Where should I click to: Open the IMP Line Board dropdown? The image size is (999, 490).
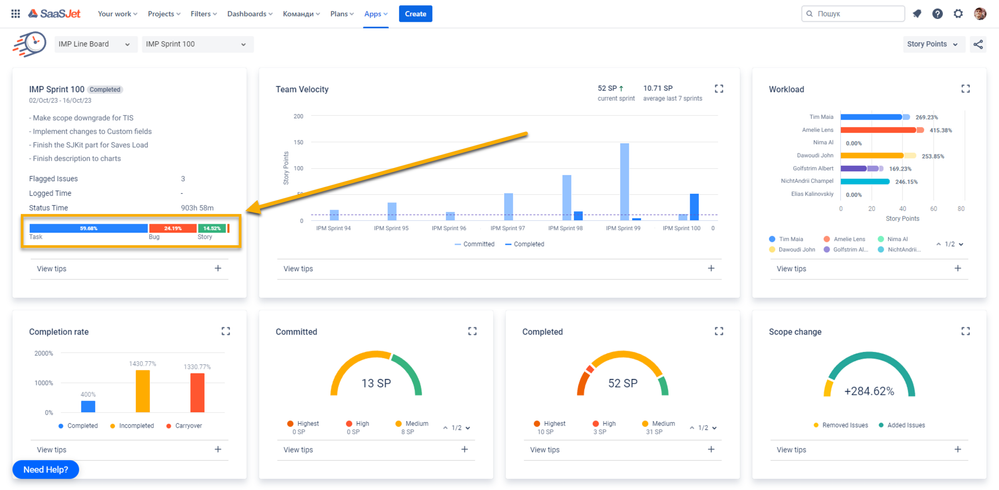pos(96,44)
